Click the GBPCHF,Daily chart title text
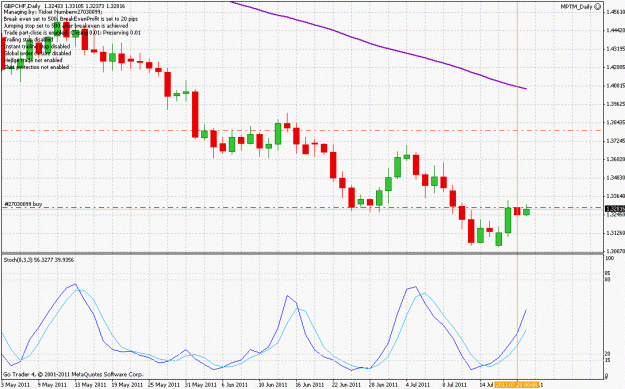The image size is (625, 389). click(x=22, y=6)
